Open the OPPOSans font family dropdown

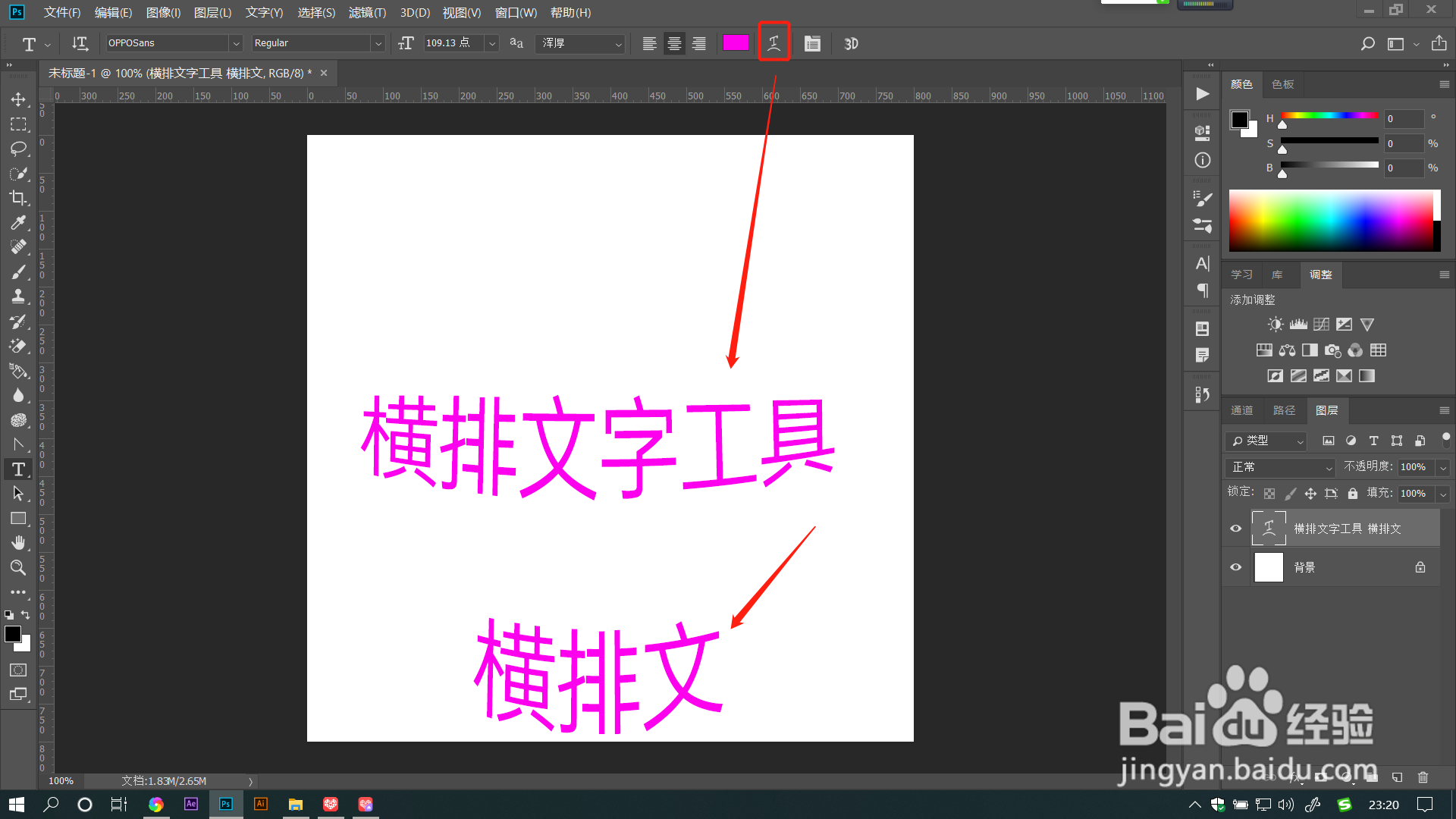click(x=236, y=43)
